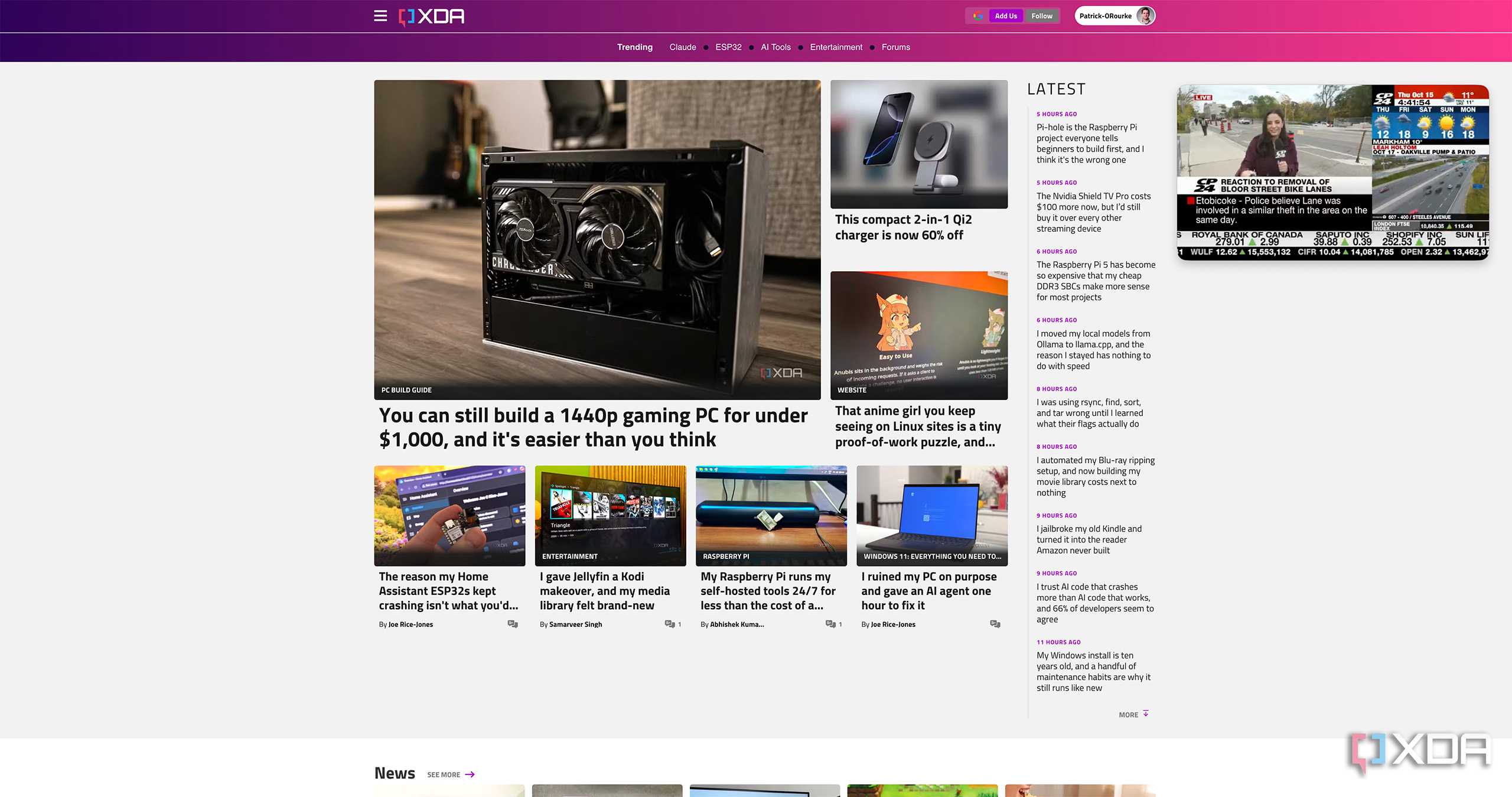Viewport: 1512px width, 797px height.
Task: Click the Add Us button
Action: click(x=1006, y=16)
